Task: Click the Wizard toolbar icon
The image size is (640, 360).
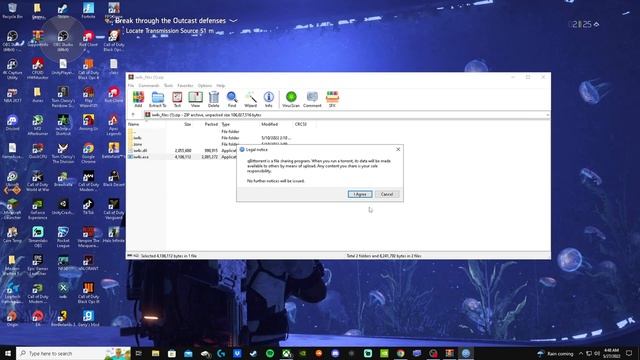Action: pyautogui.click(x=251, y=99)
